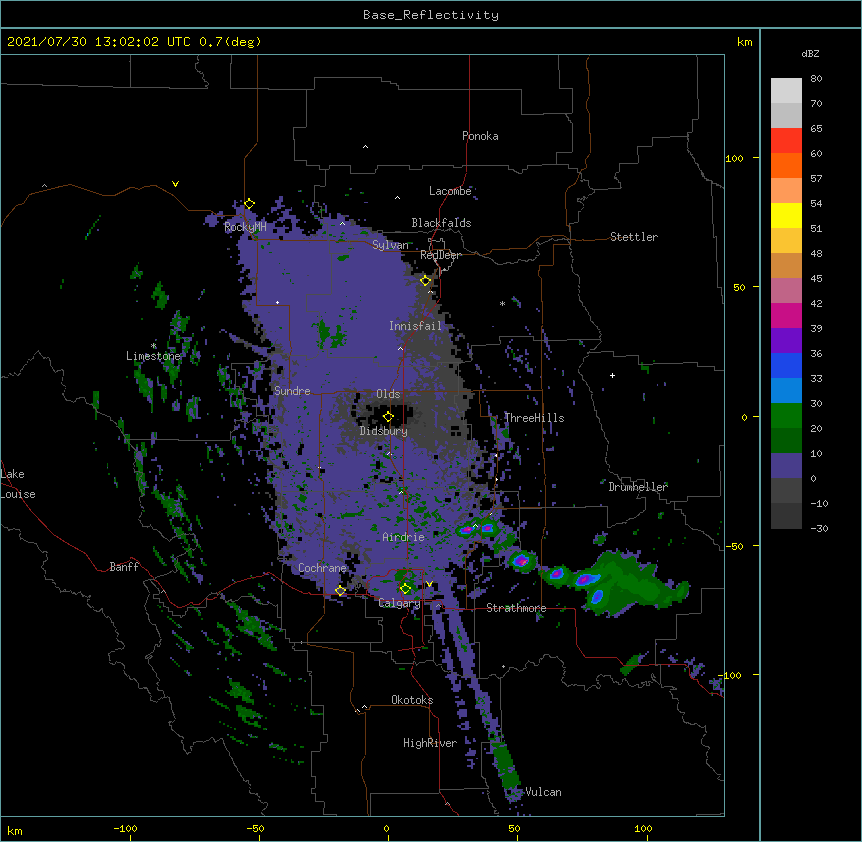Click the Banff town label
862x842 pixels.
coord(124,567)
